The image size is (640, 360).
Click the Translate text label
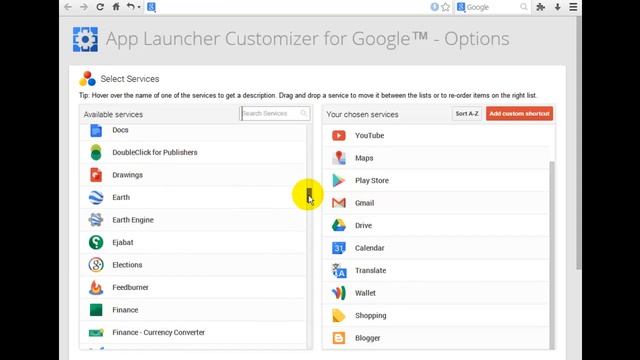370,270
